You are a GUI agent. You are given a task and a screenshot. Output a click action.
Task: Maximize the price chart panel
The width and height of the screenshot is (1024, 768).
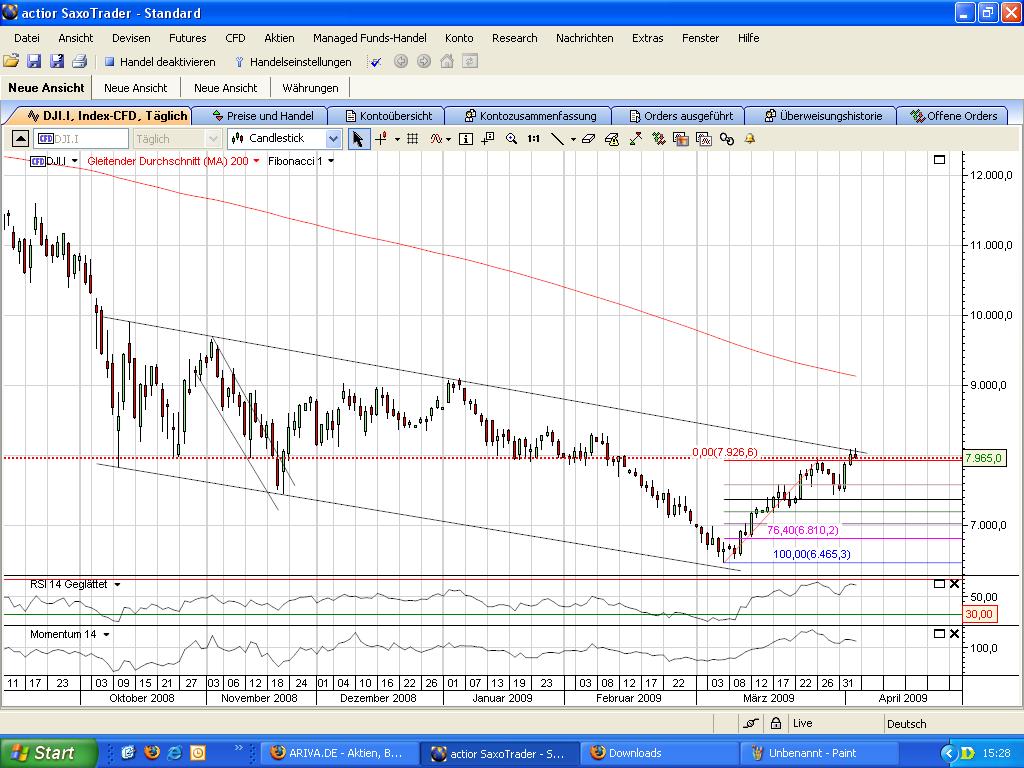[940, 159]
